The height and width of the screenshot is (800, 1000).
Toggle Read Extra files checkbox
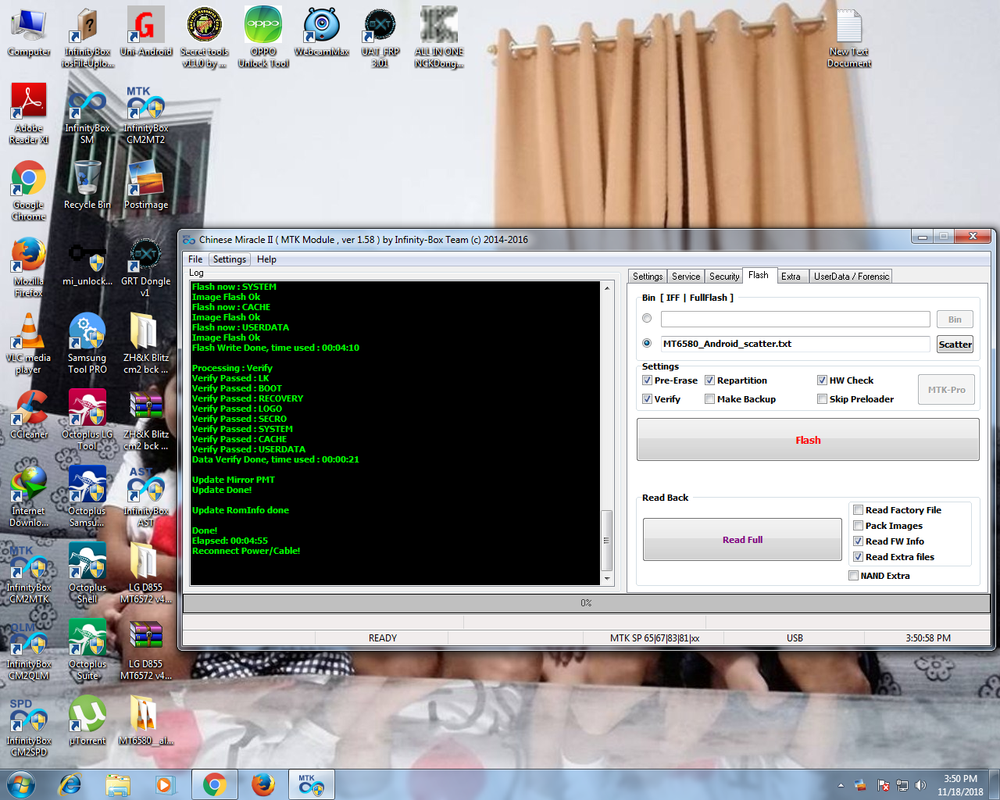(x=893, y=557)
